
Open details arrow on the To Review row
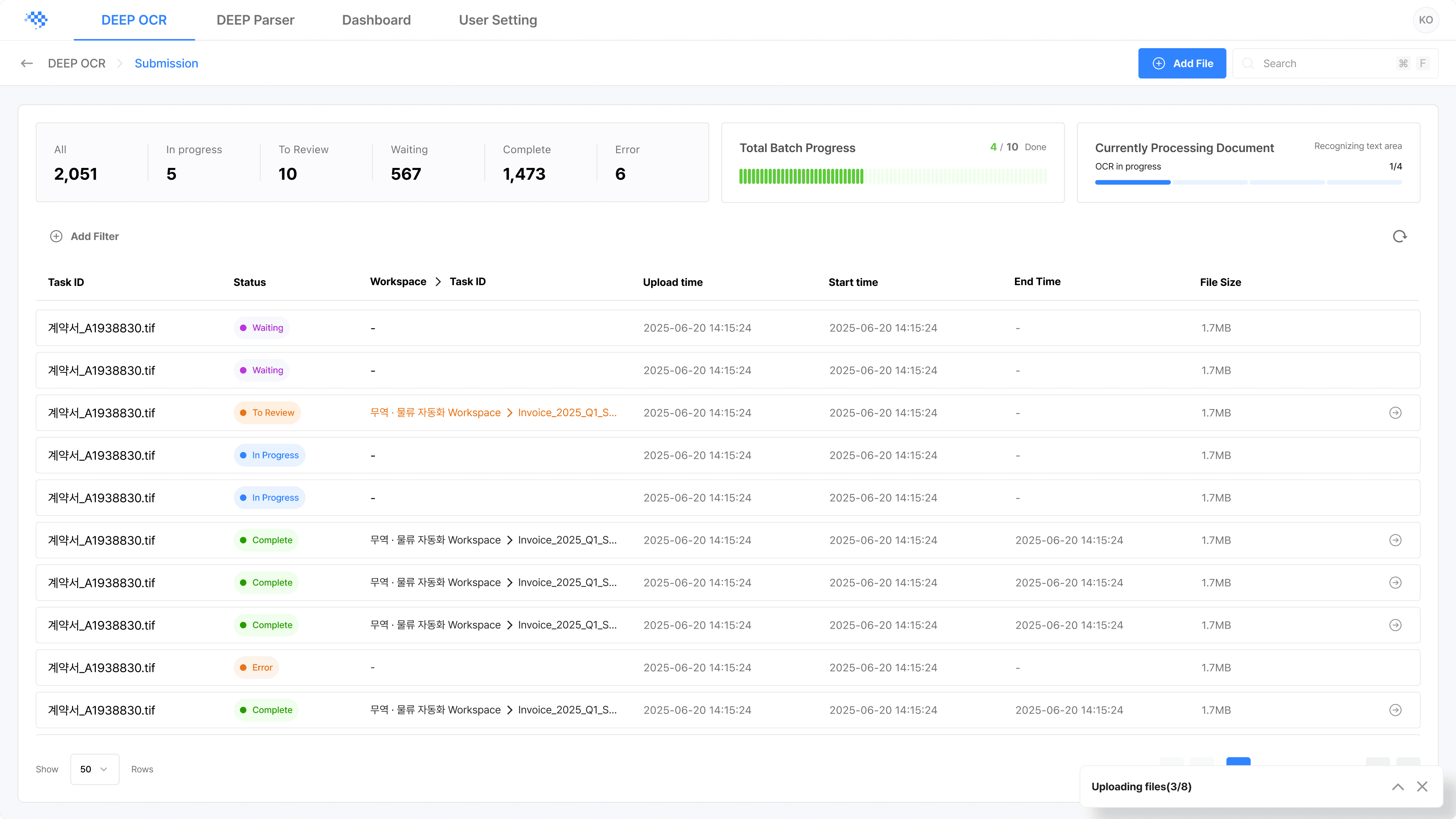(1396, 413)
